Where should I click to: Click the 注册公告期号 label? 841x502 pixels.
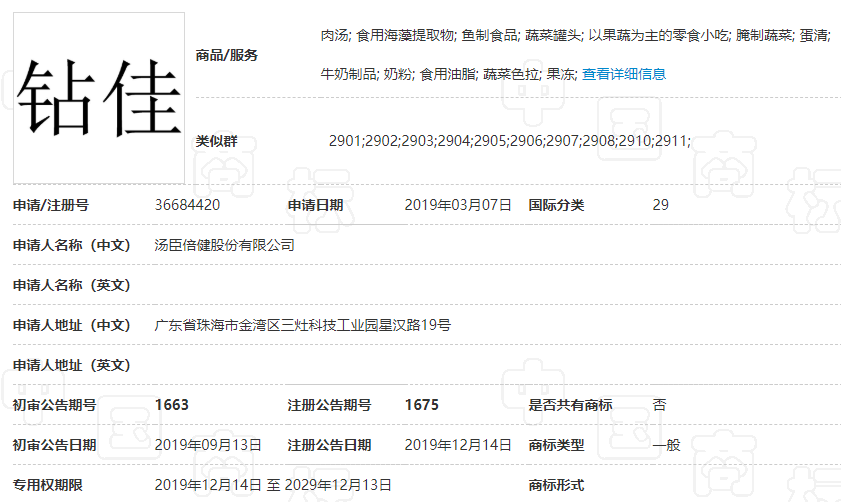point(329,405)
